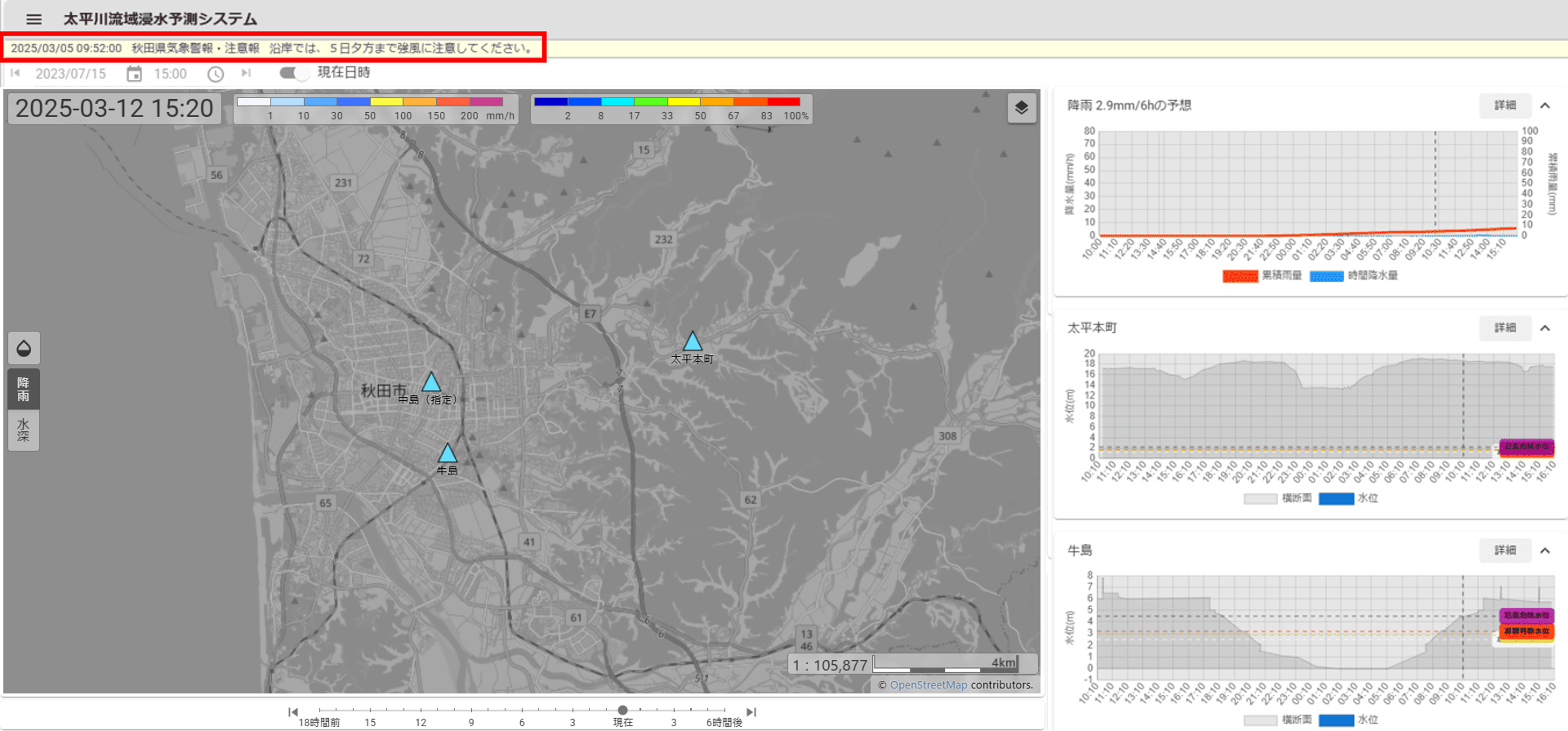Click the clock time picker icon

(x=216, y=74)
